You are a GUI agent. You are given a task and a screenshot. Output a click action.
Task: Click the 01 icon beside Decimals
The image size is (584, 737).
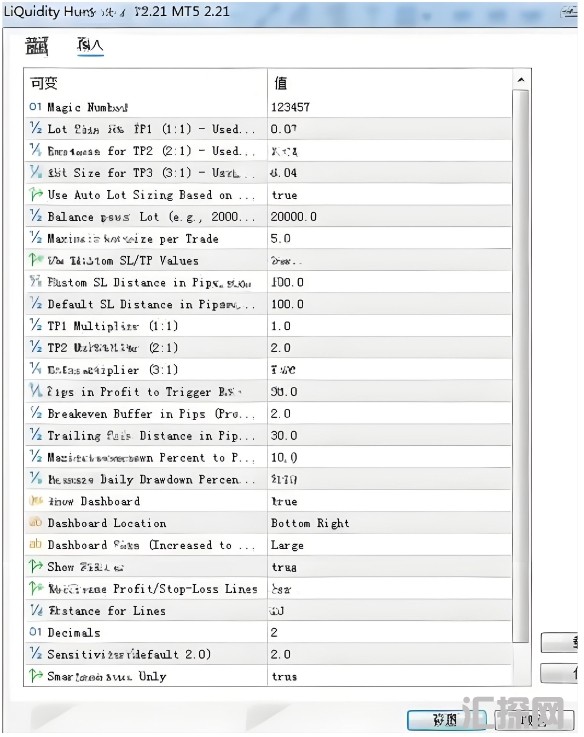tap(35, 632)
